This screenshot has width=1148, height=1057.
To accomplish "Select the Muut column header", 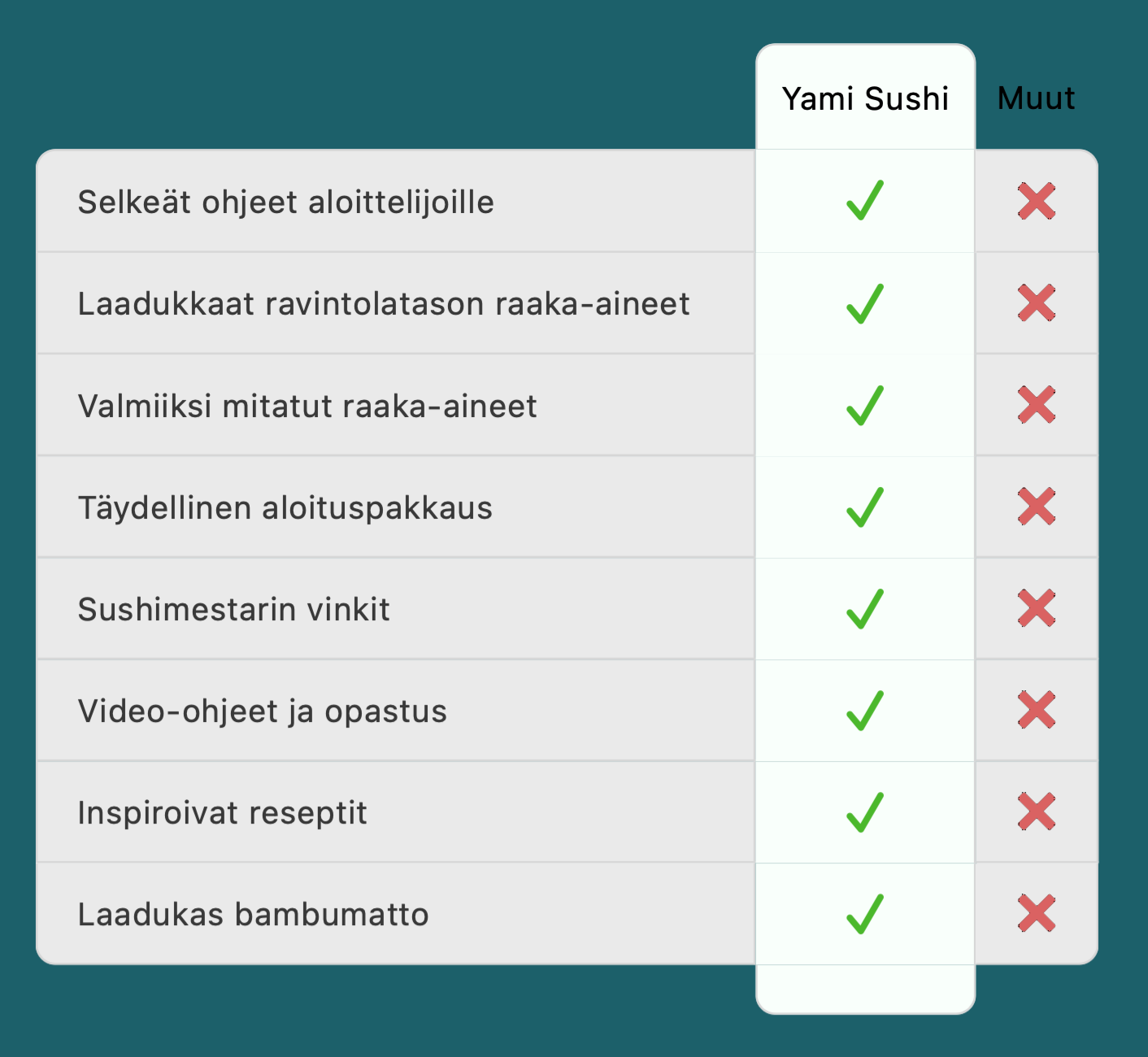I will (1036, 98).
